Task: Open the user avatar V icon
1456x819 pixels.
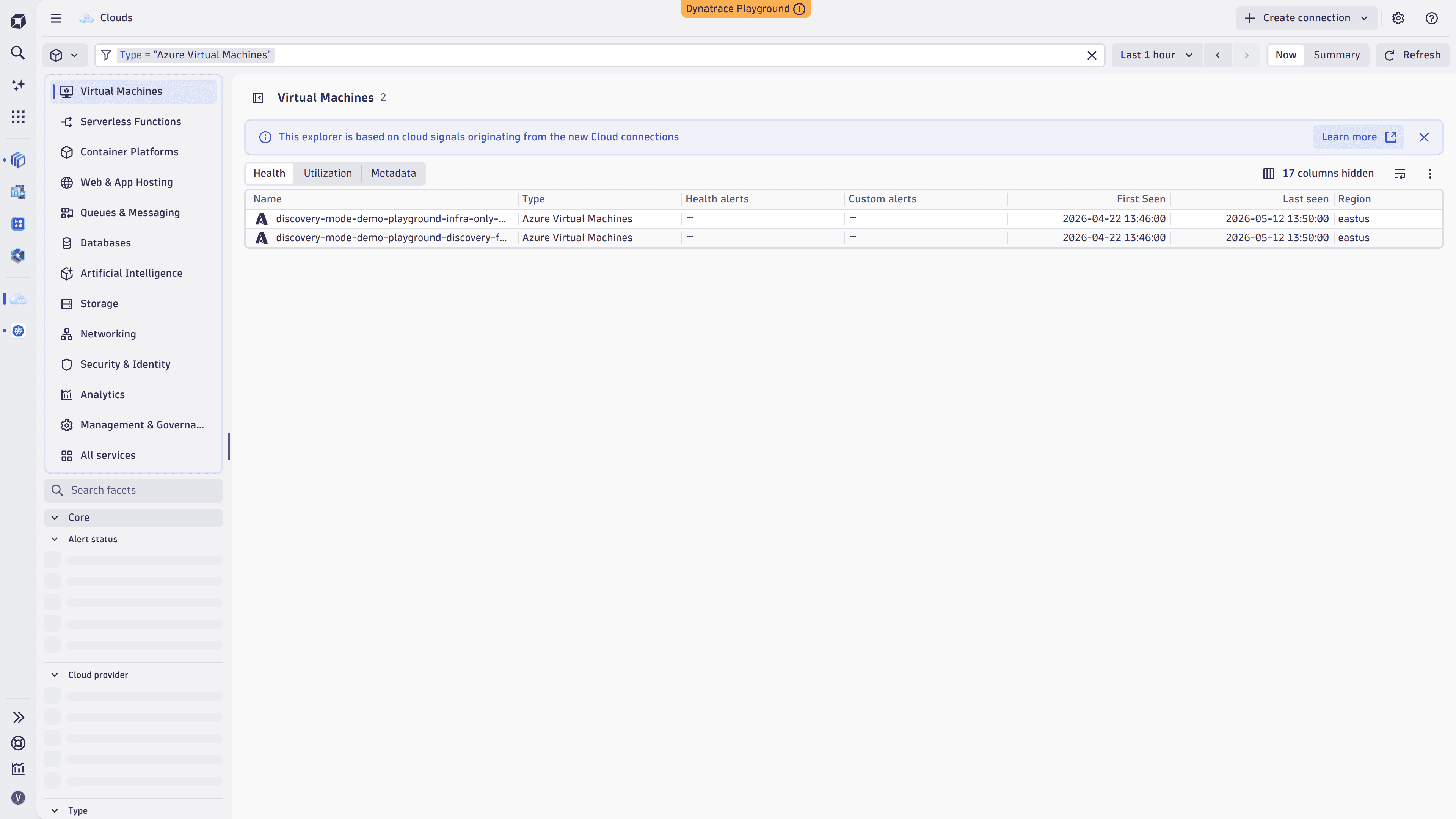Action: [x=18, y=797]
